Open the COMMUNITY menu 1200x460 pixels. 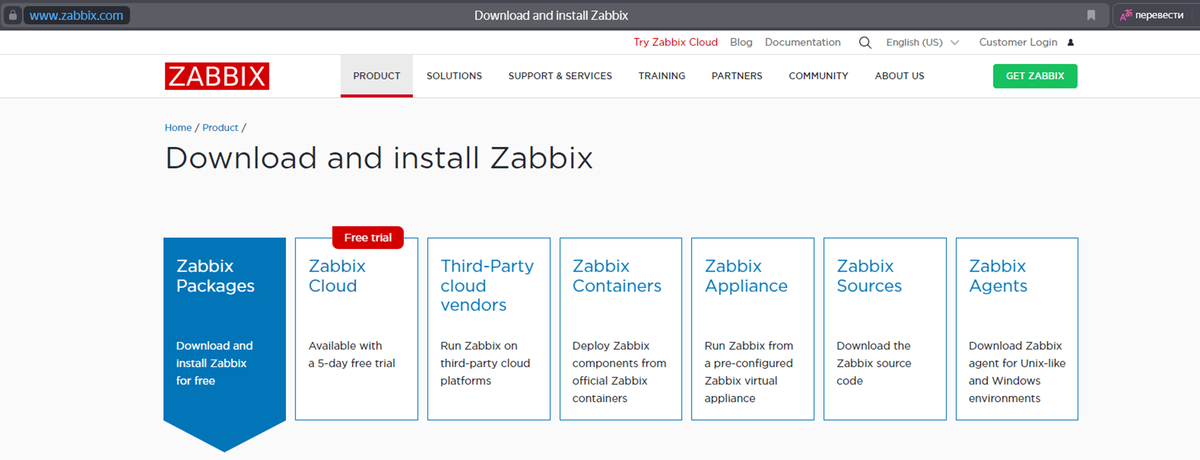click(818, 76)
